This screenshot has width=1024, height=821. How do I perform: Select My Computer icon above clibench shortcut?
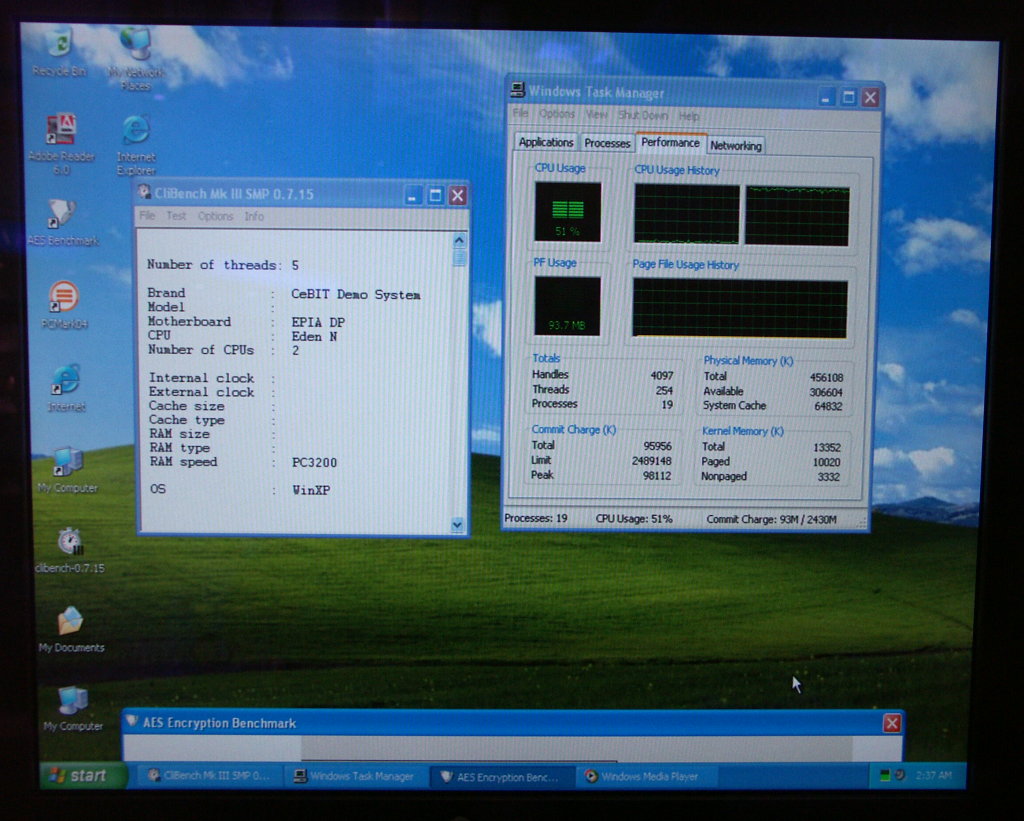[67, 470]
